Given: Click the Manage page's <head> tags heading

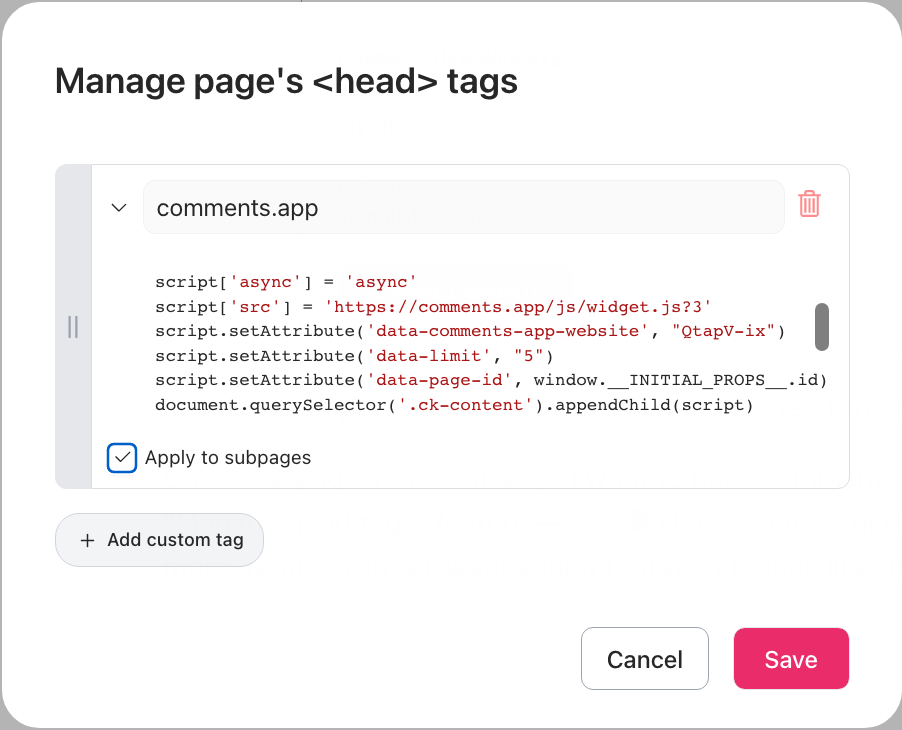Looking at the screenshot, I should [x=286, y=81].
